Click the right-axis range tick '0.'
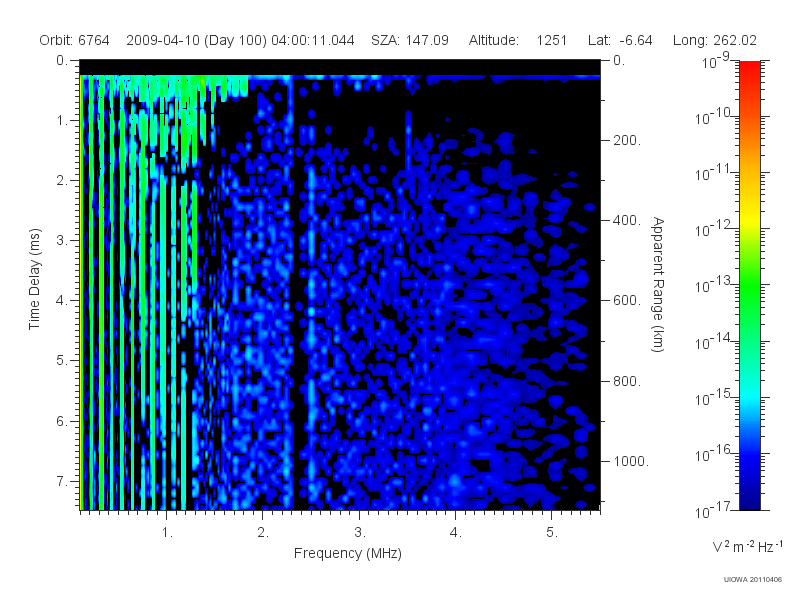This screenshot has height=600, width=800. pyautogui.click(x=619, y=61)
